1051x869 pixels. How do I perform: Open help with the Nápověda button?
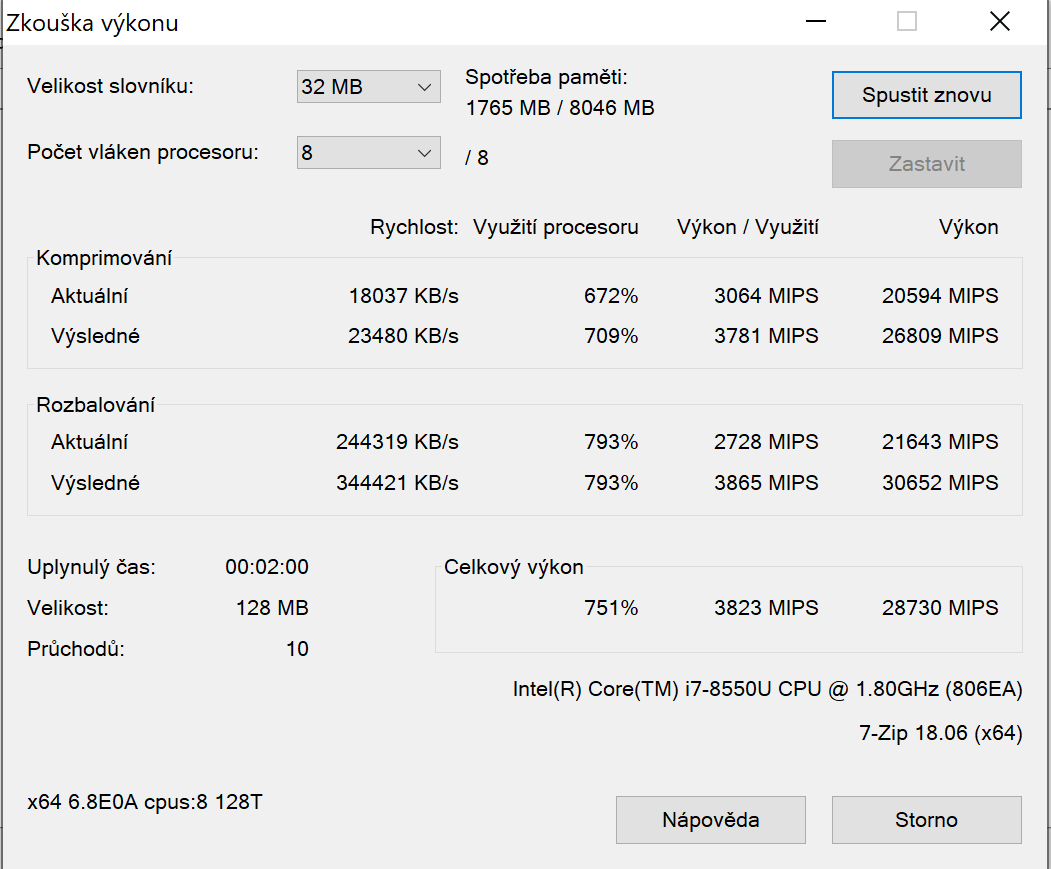pyautogui.click(x=710, y=820)
